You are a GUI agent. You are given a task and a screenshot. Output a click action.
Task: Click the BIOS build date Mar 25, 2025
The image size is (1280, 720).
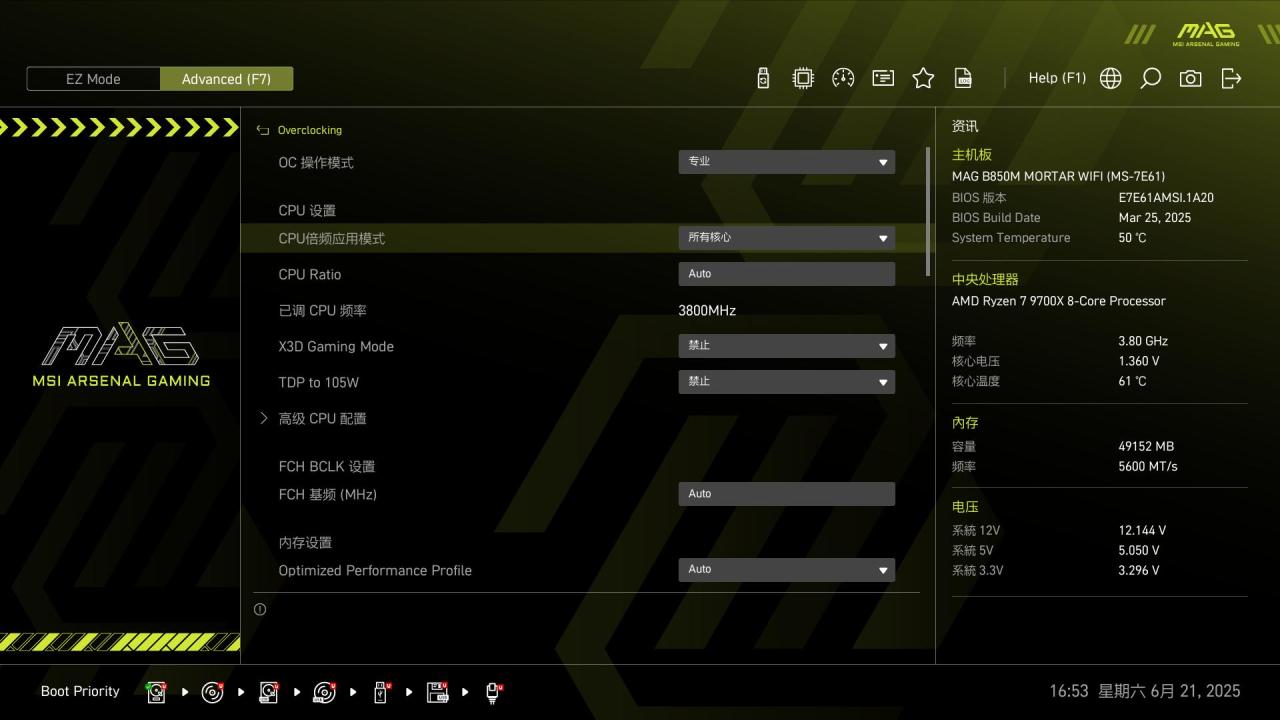(1155, 218)
